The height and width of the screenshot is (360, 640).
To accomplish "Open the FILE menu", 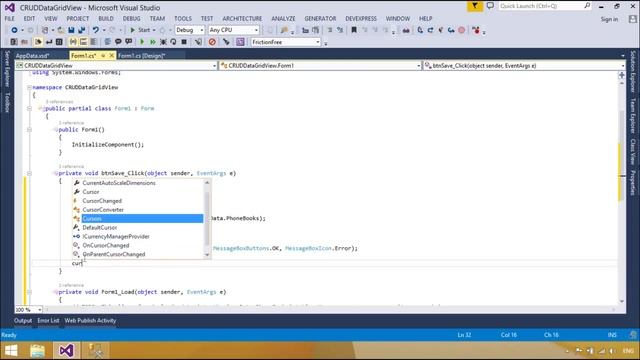I will tap(10, 19).
